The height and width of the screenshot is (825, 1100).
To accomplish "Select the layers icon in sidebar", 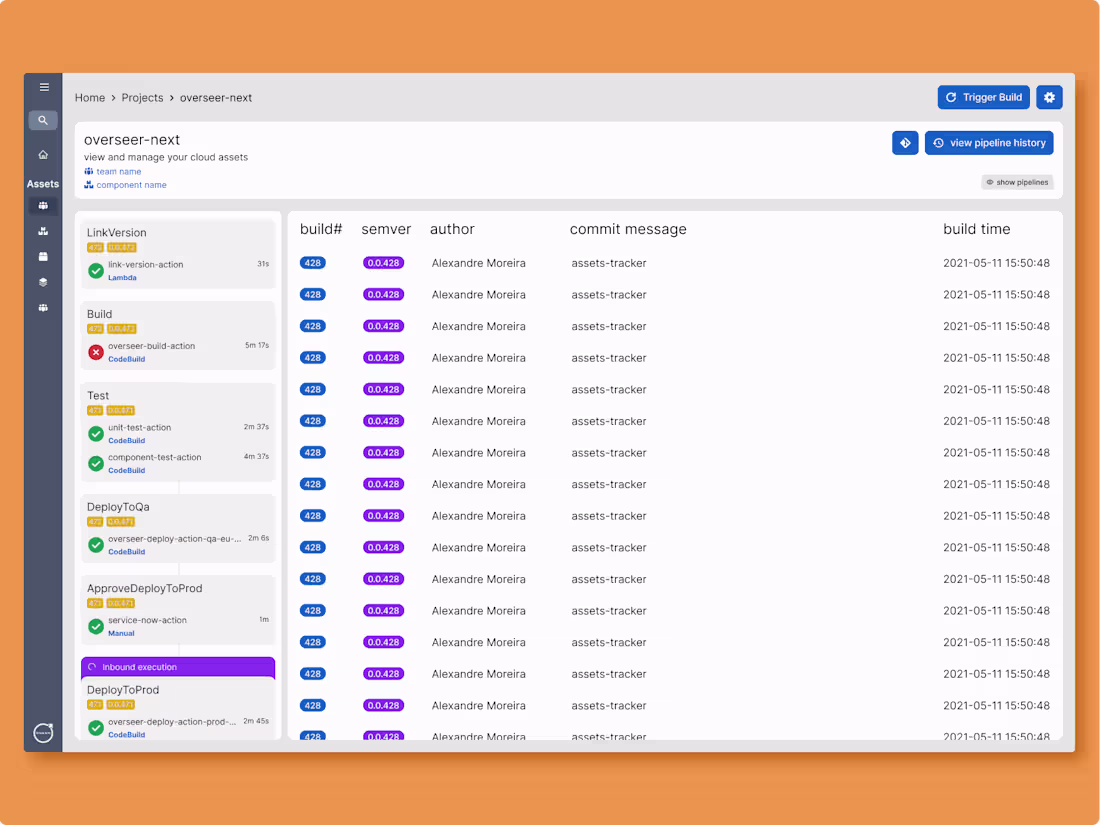I will 43,282.
